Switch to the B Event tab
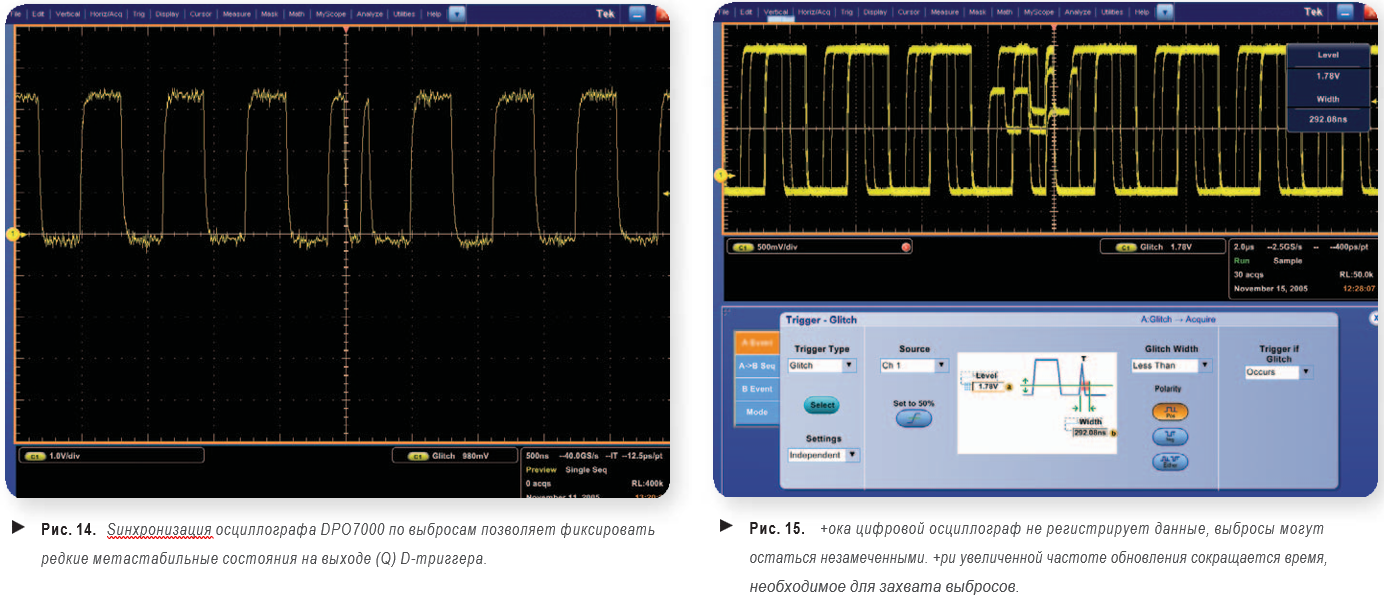1384x599 pixels. (755, 388)
